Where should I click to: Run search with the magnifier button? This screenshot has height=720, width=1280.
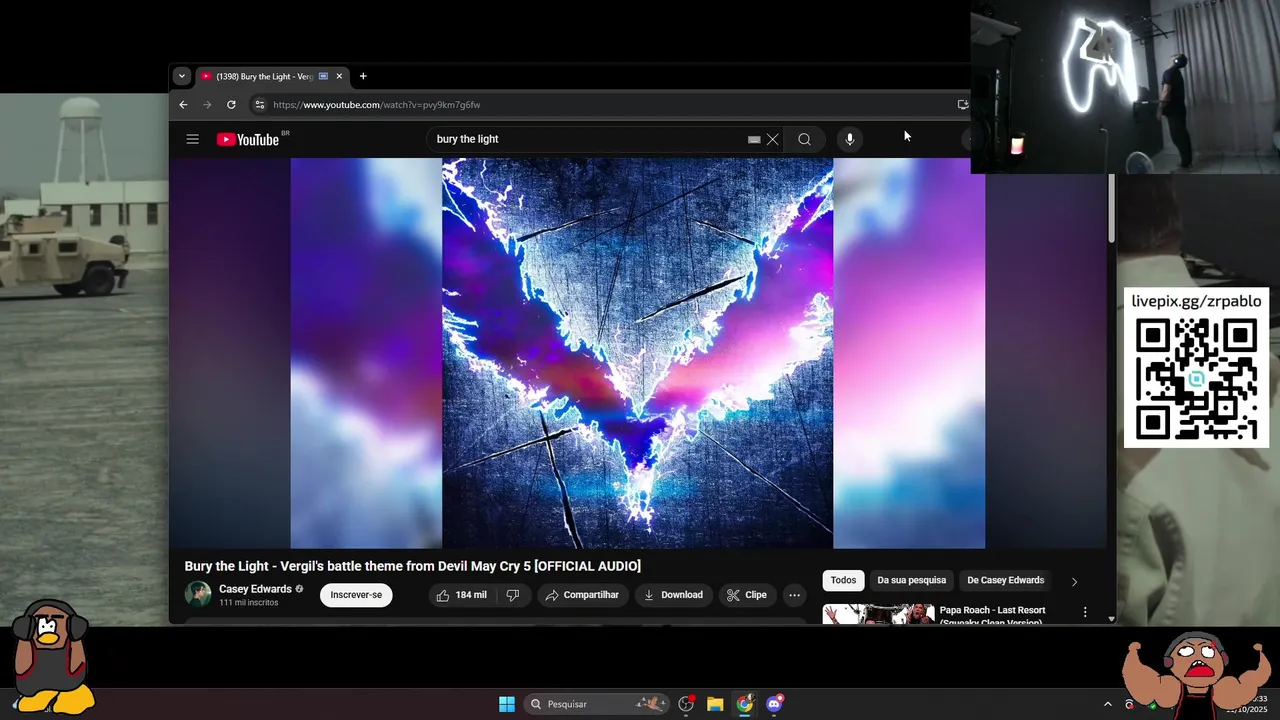coord(804,139)
